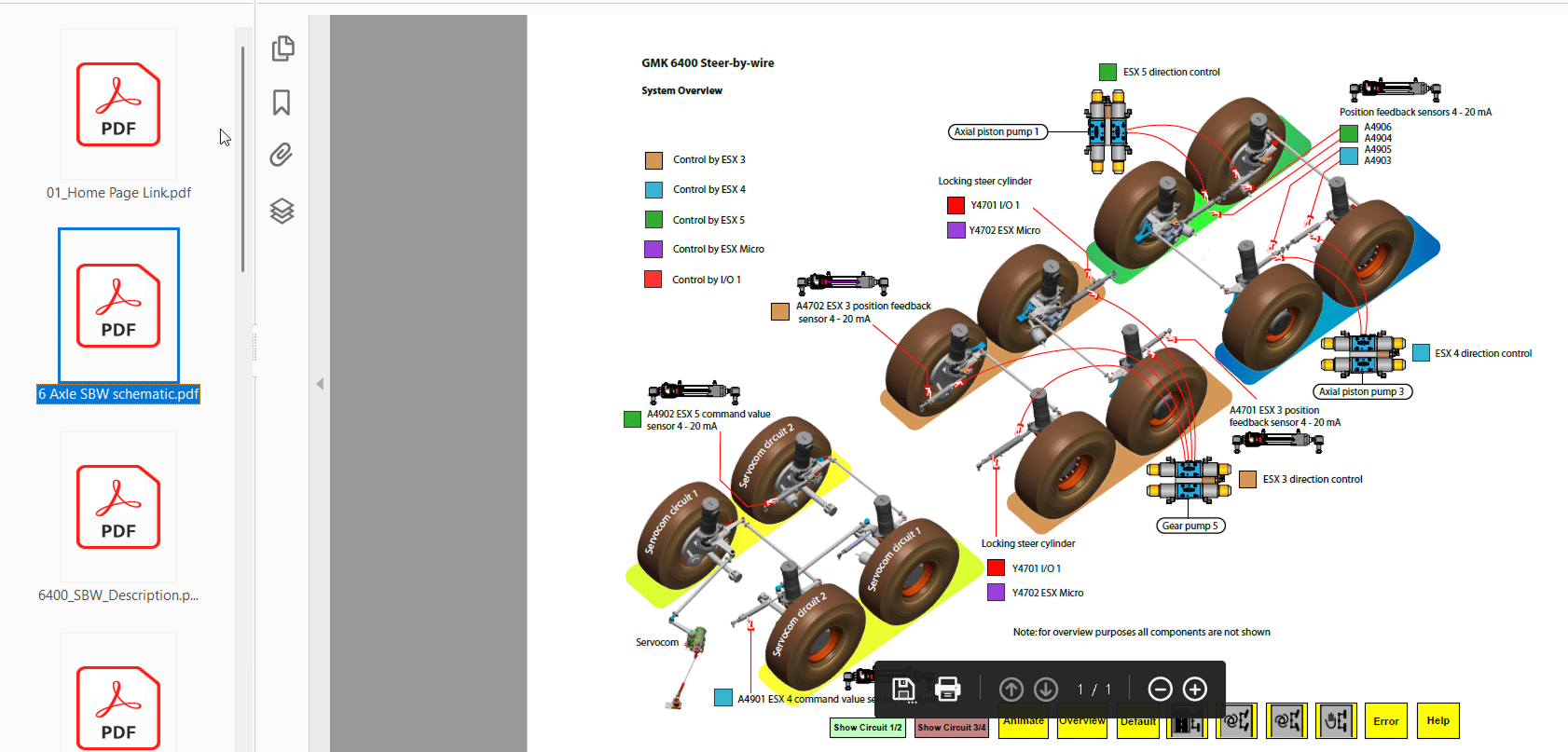Click the sensor graphic above A4702 ESX 3 label

[843, 283]
